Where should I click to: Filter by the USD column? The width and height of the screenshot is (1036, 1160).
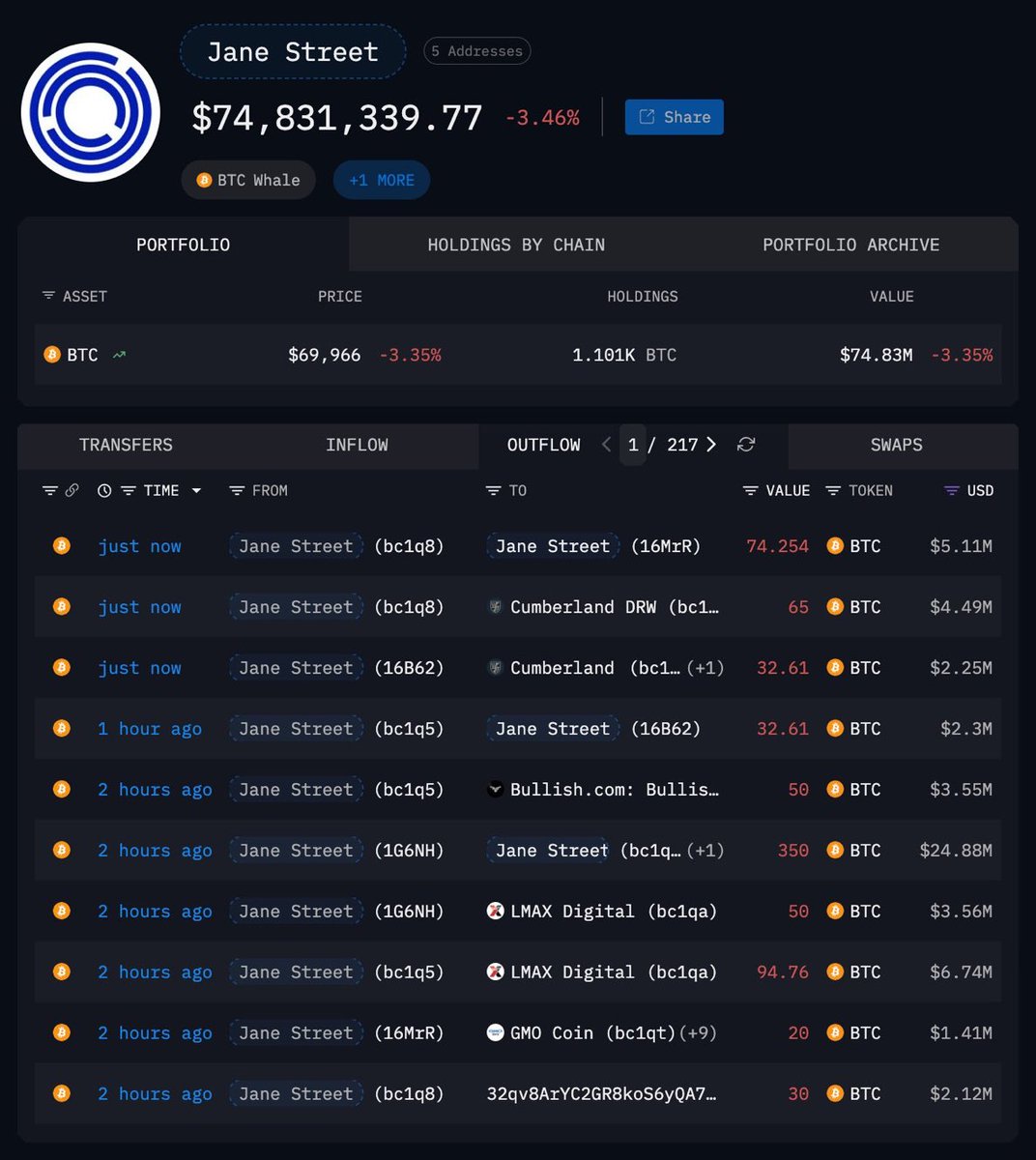tap(952, 491)
